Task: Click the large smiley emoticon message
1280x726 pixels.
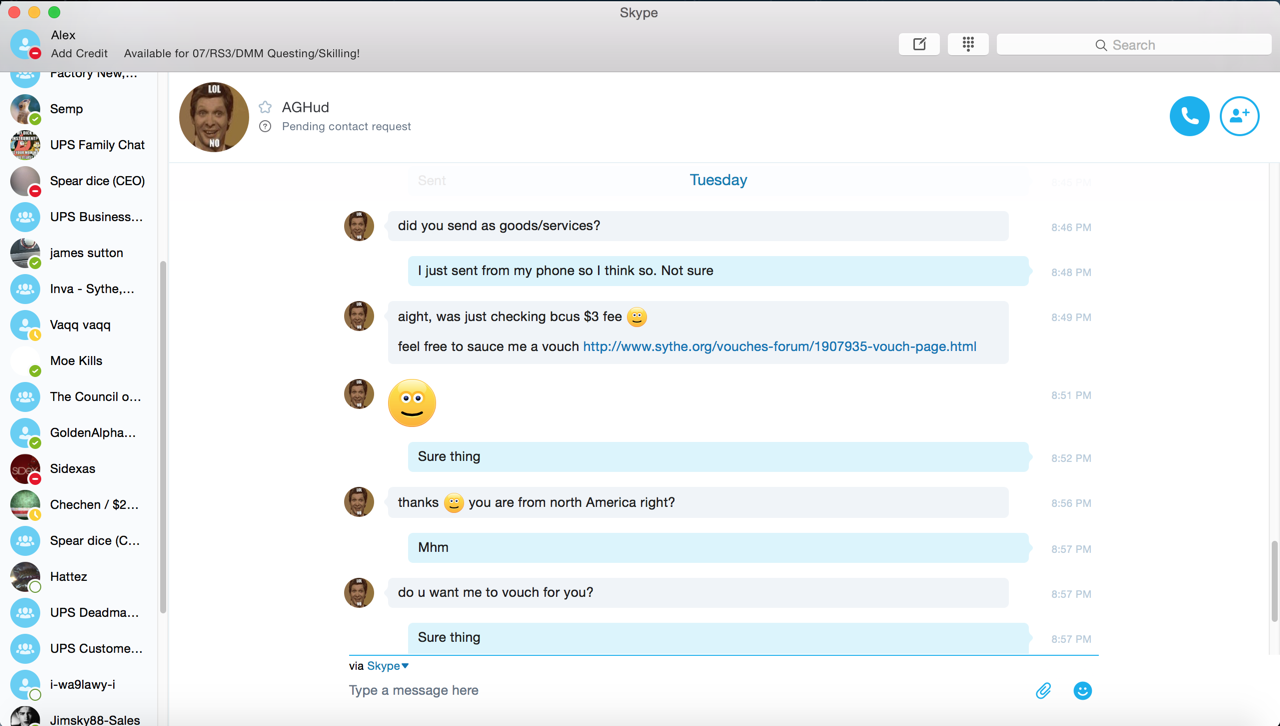Action: click(412, 403)
